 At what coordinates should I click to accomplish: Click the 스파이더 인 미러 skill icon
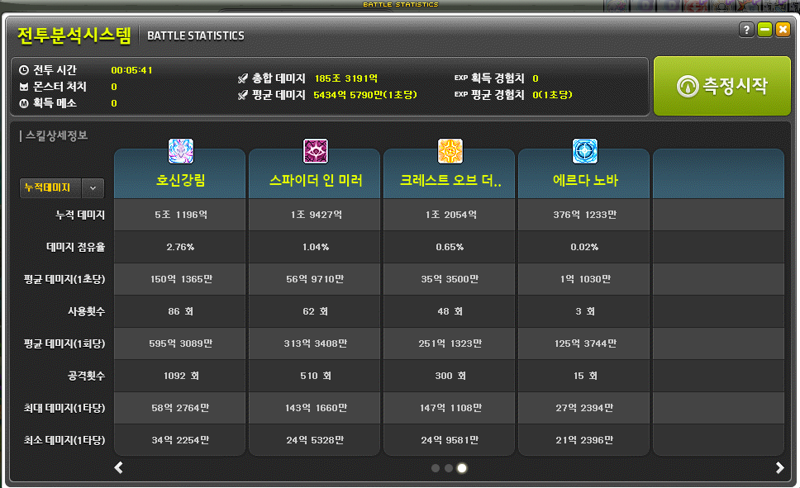tap(315, 151)
